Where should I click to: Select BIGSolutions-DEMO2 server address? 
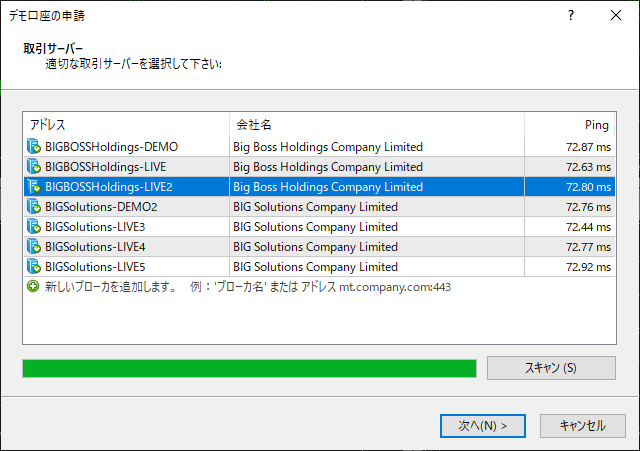coord(101,207)
